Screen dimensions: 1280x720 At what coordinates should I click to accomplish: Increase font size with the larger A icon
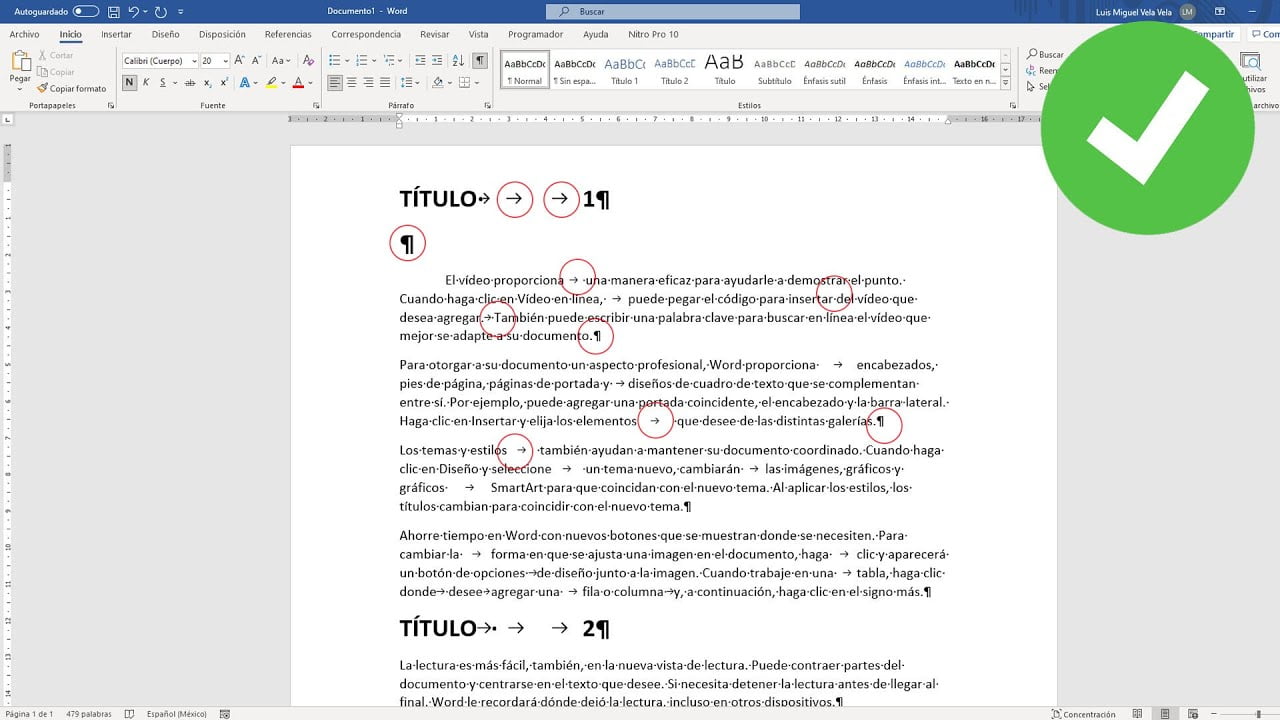(240, 61)
